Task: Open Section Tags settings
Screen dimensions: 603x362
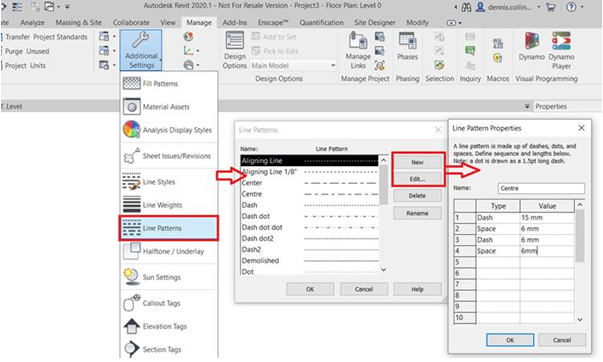Action: point(162,349)
